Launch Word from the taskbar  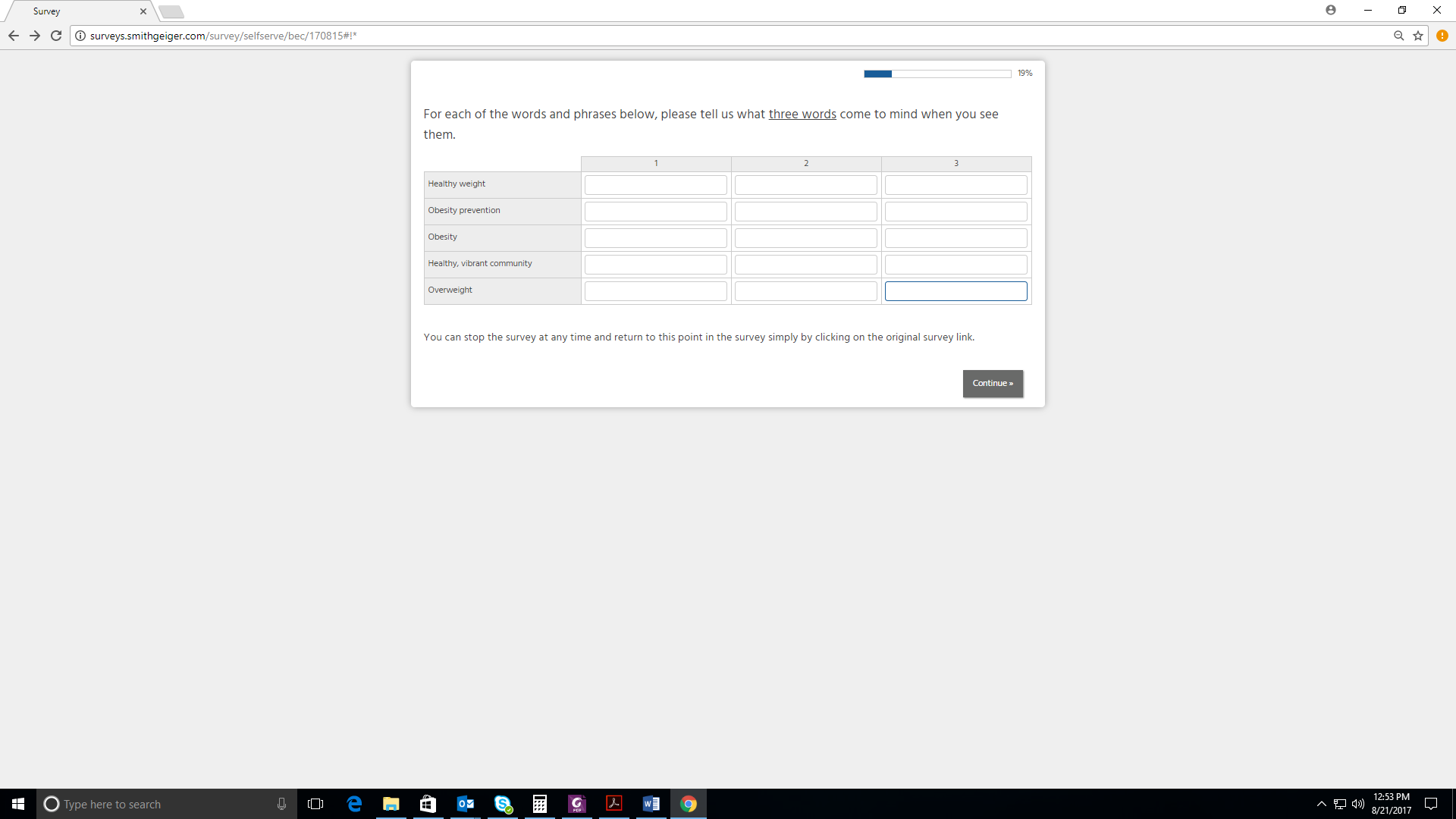coord(651,804)
